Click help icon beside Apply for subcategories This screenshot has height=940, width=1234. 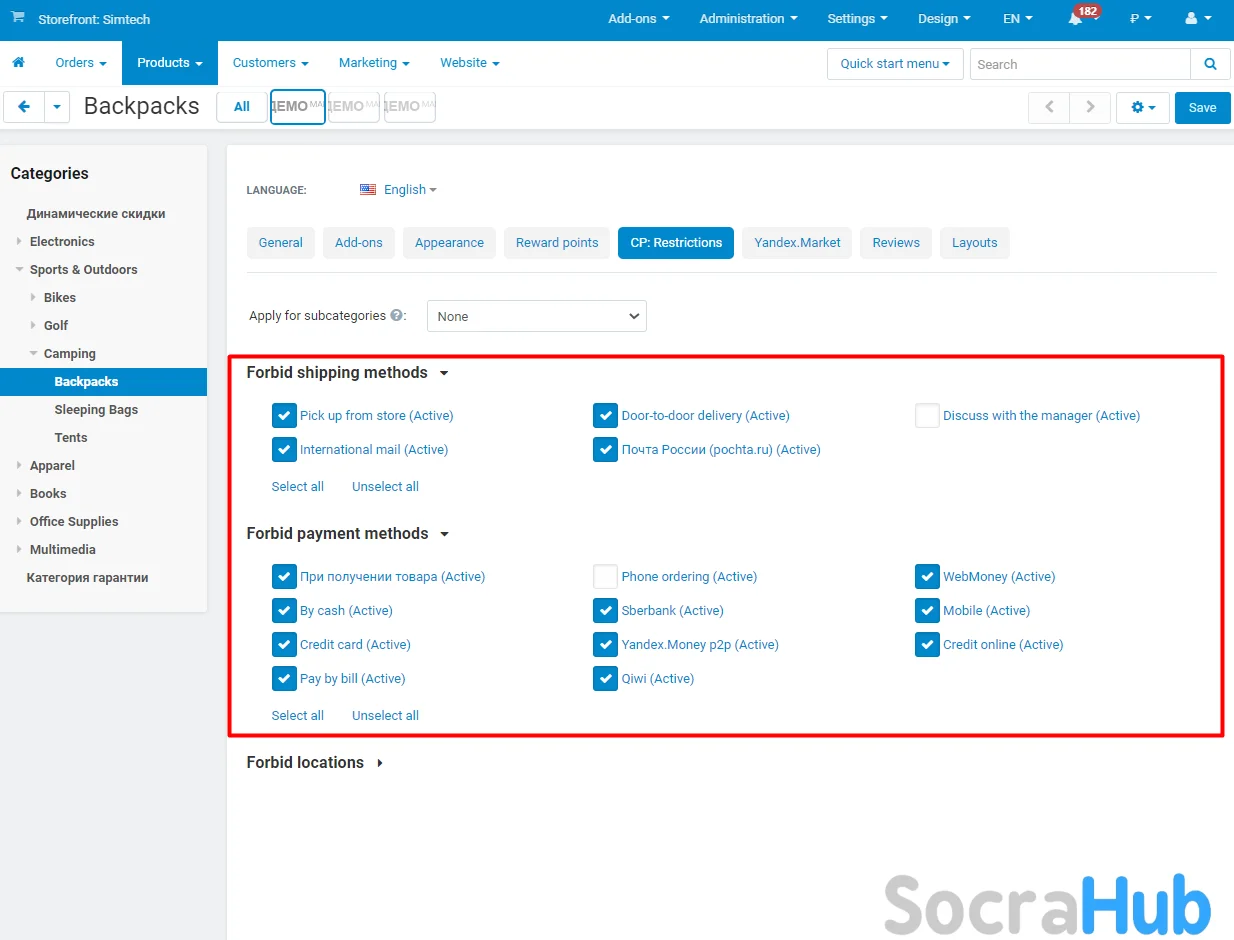pos(397,316)
